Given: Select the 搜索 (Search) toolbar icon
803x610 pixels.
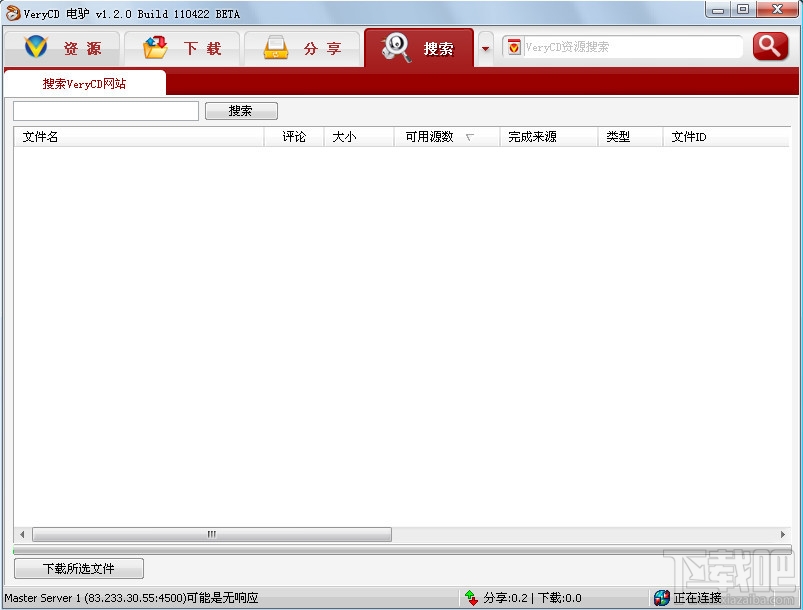Looking at the screenshot, I should pos(420,46).
